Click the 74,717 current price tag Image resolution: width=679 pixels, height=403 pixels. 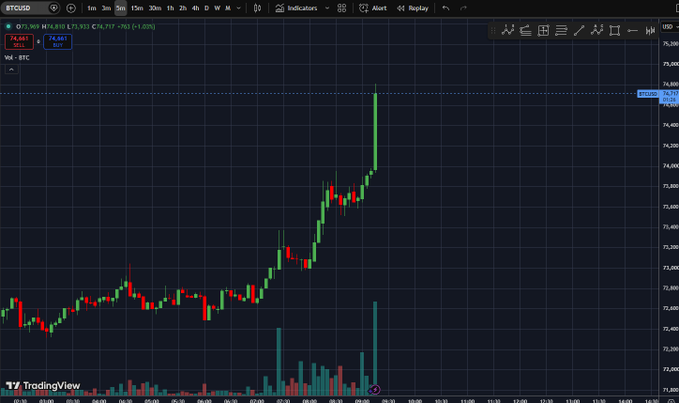click(669, 96)
